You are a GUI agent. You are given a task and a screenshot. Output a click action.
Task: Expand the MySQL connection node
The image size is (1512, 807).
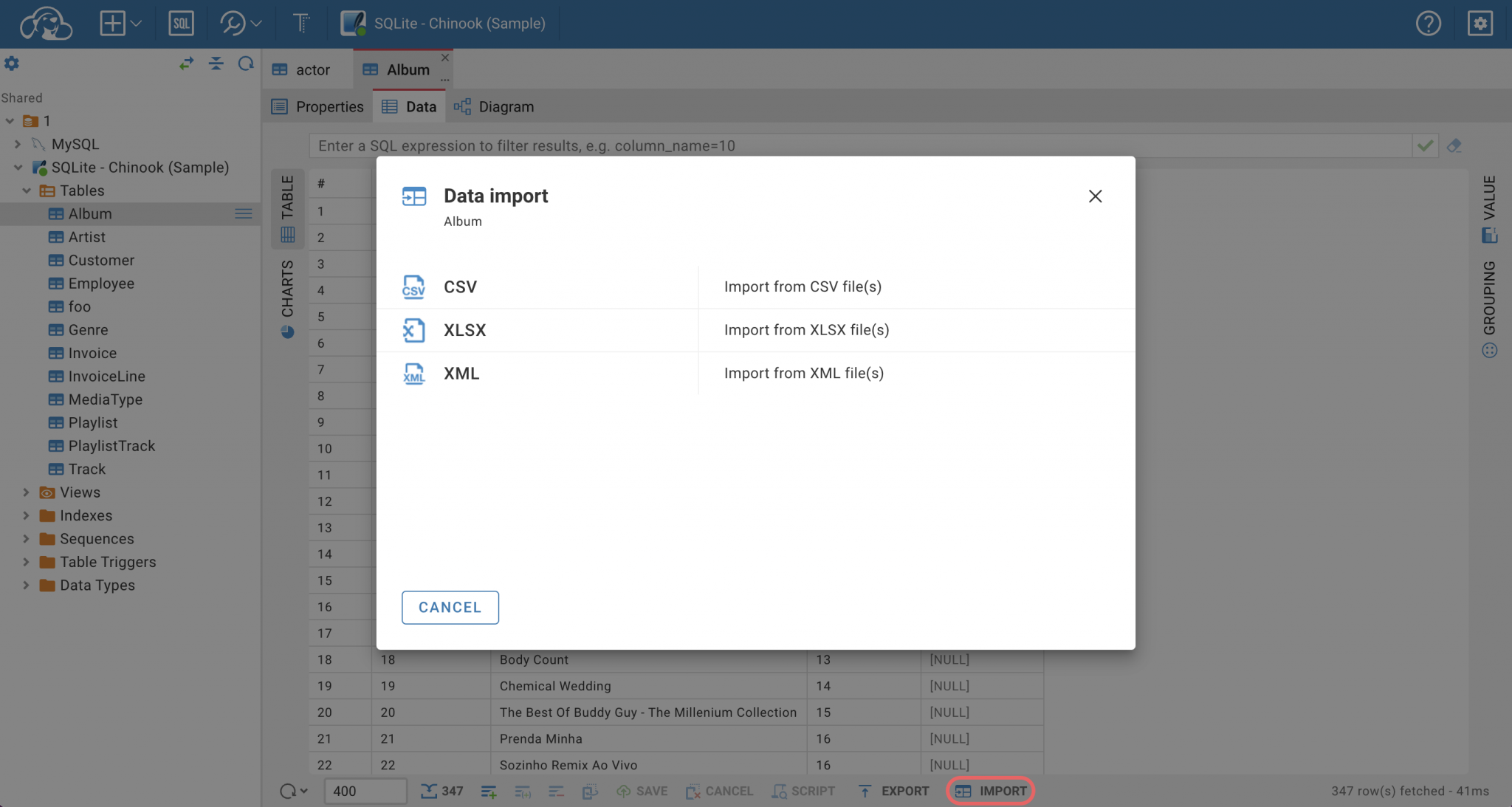click(x=18, y=145)
